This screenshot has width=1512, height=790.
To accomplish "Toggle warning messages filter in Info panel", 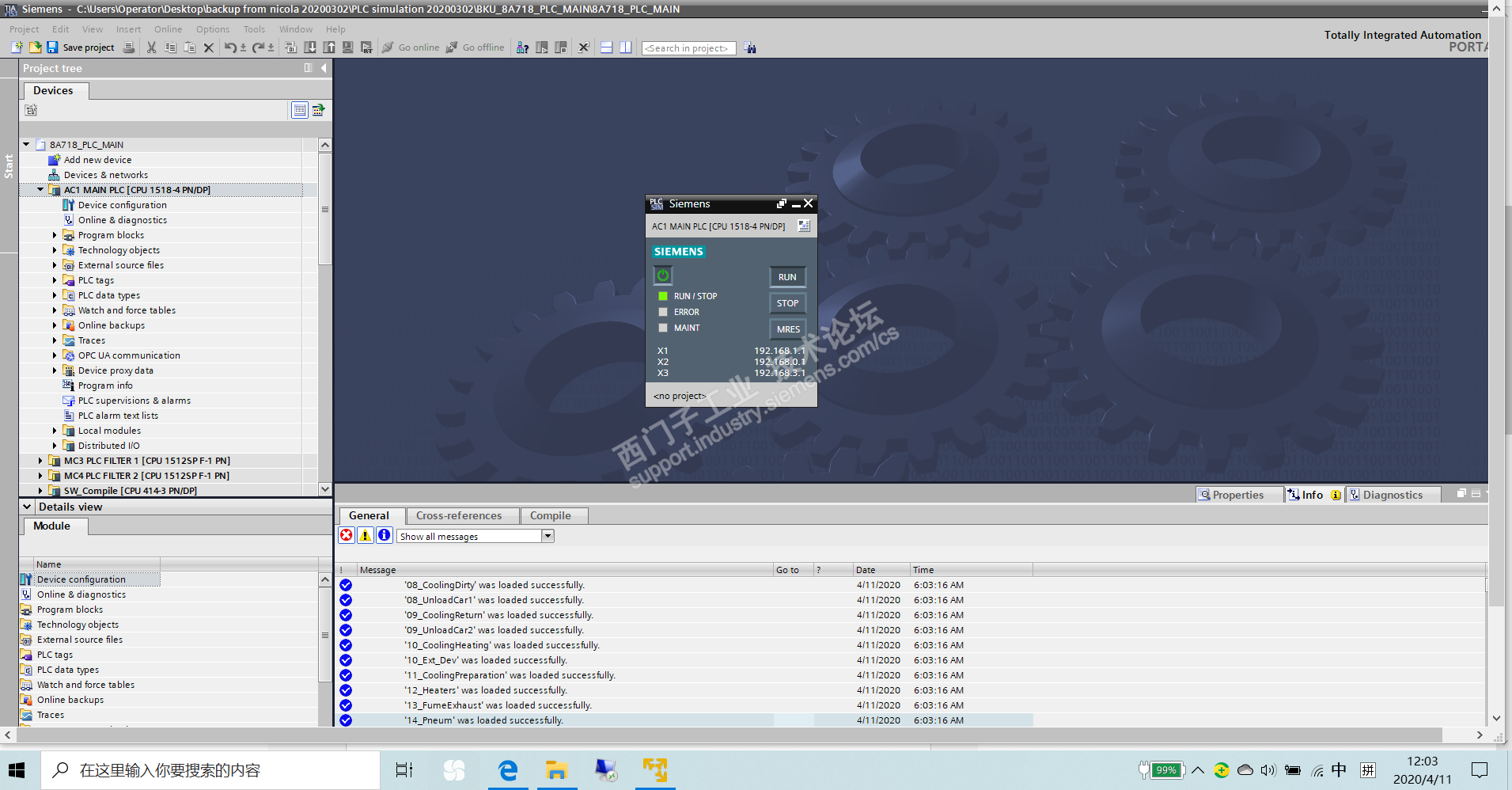I will tap(366, 536).
